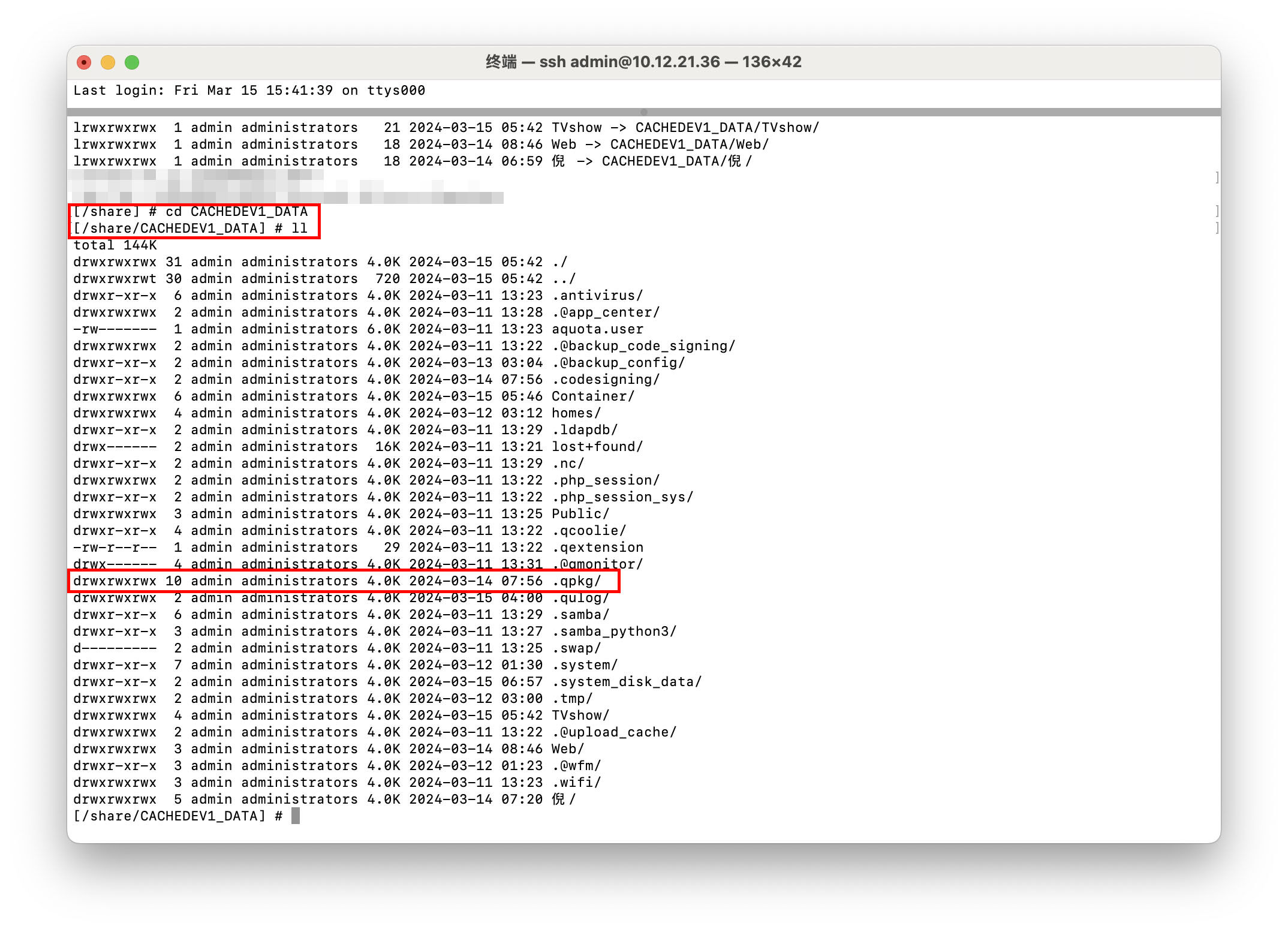Viewport: 1288px width, 932px height.
Task: Minimize the terminal window with yellow button
Action: coord(108,62)
